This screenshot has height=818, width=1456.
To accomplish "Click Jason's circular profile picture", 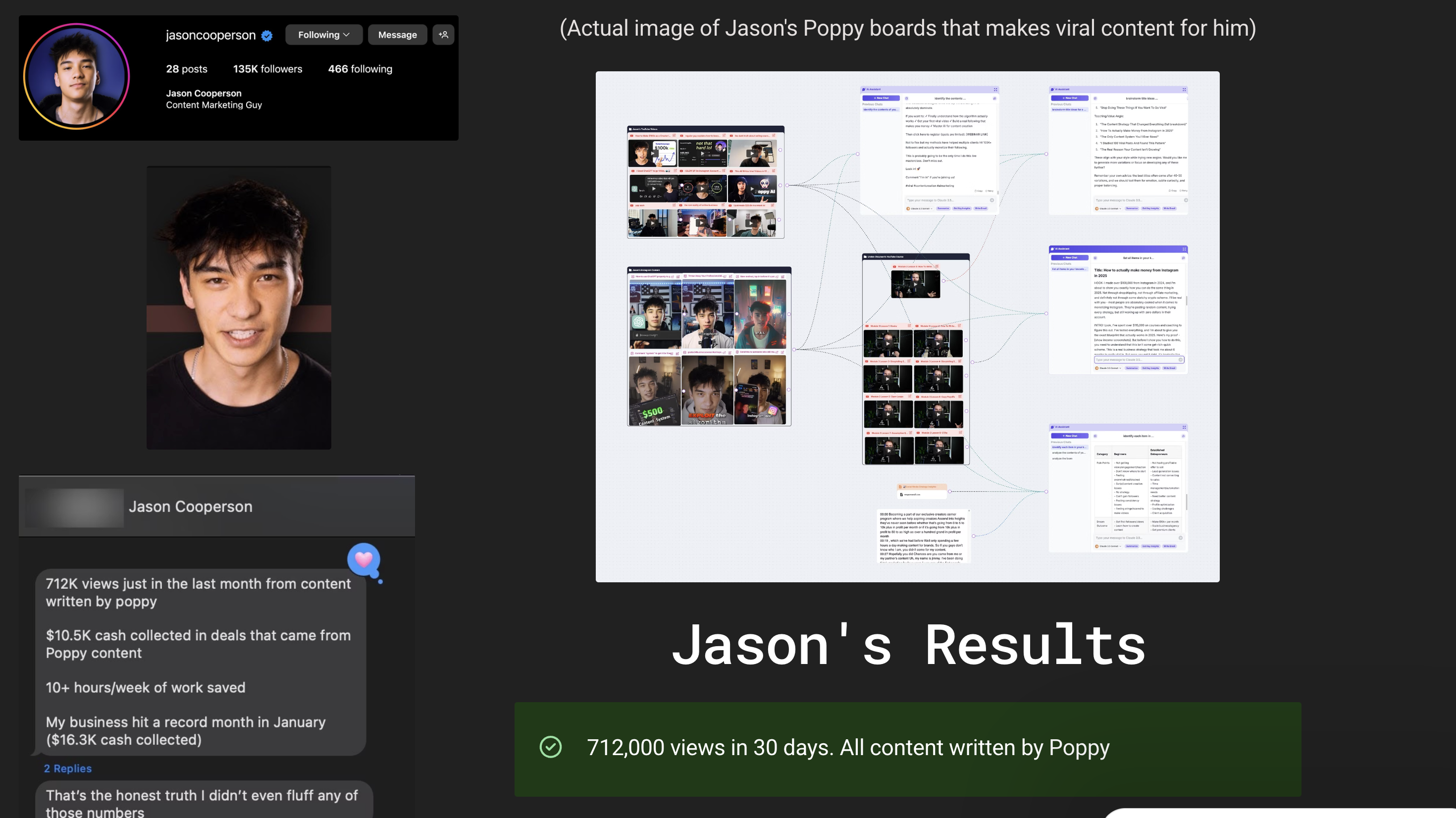I will pyautogui.click(x=76, y=76).
